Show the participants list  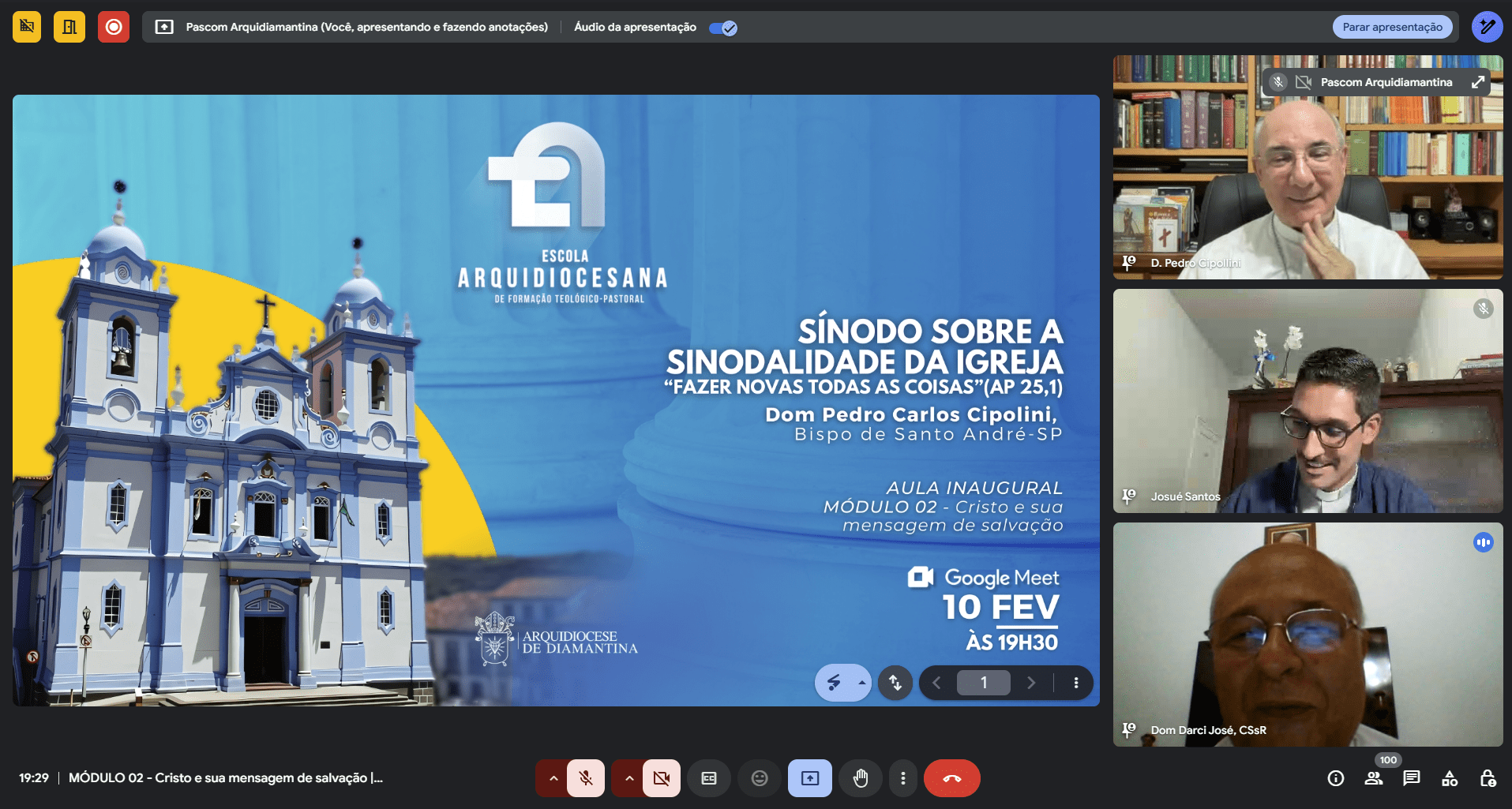click(1374, 778)
